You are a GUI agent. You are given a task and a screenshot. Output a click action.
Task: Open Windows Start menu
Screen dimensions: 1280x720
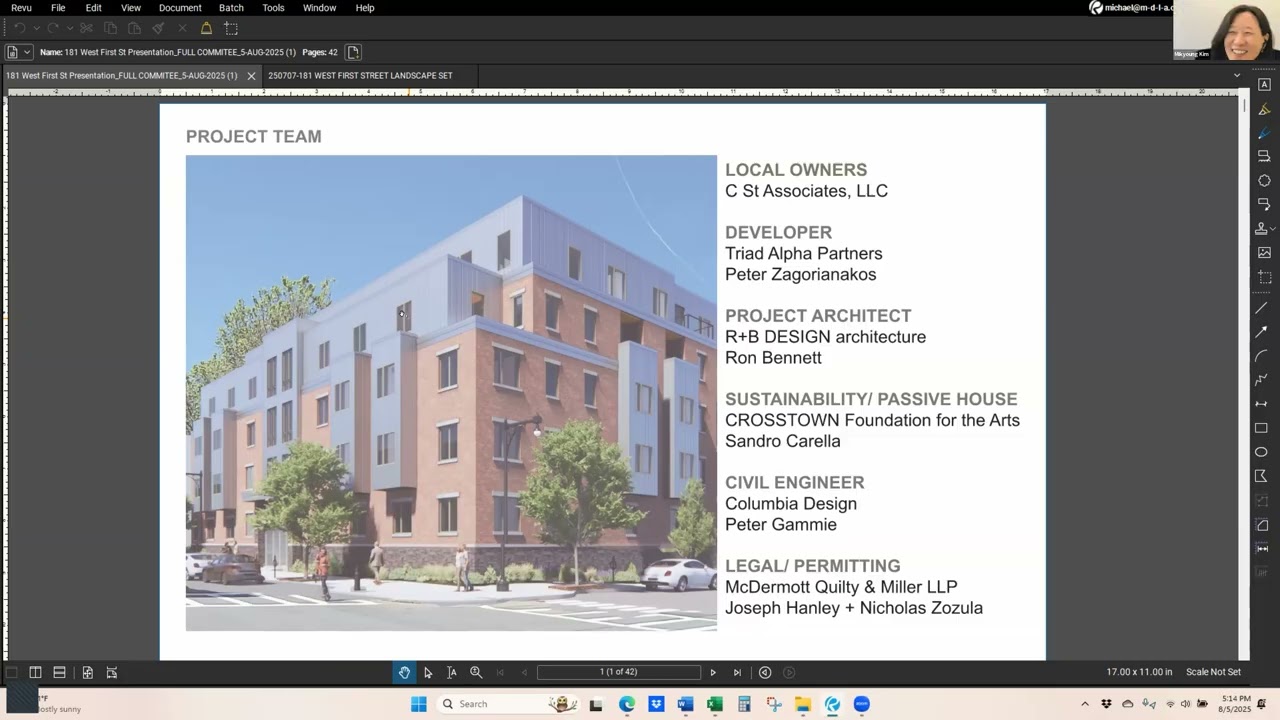[419, 704]
